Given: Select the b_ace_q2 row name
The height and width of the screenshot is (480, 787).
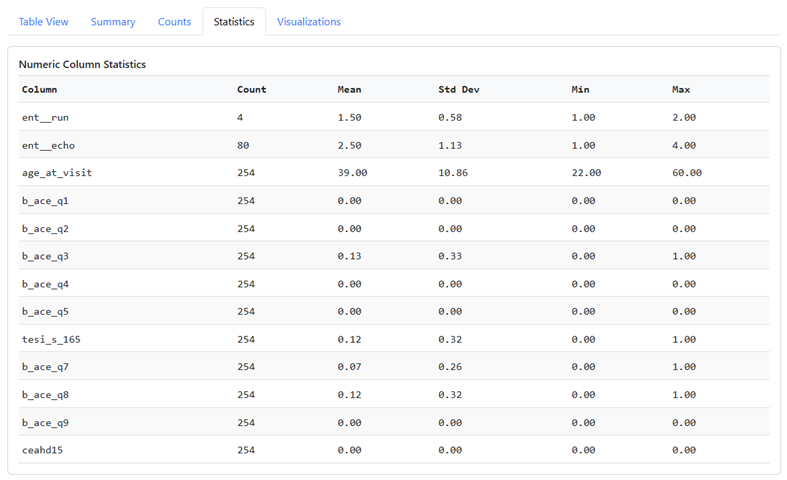Looking at the screenshot, I should click(45, 229).
